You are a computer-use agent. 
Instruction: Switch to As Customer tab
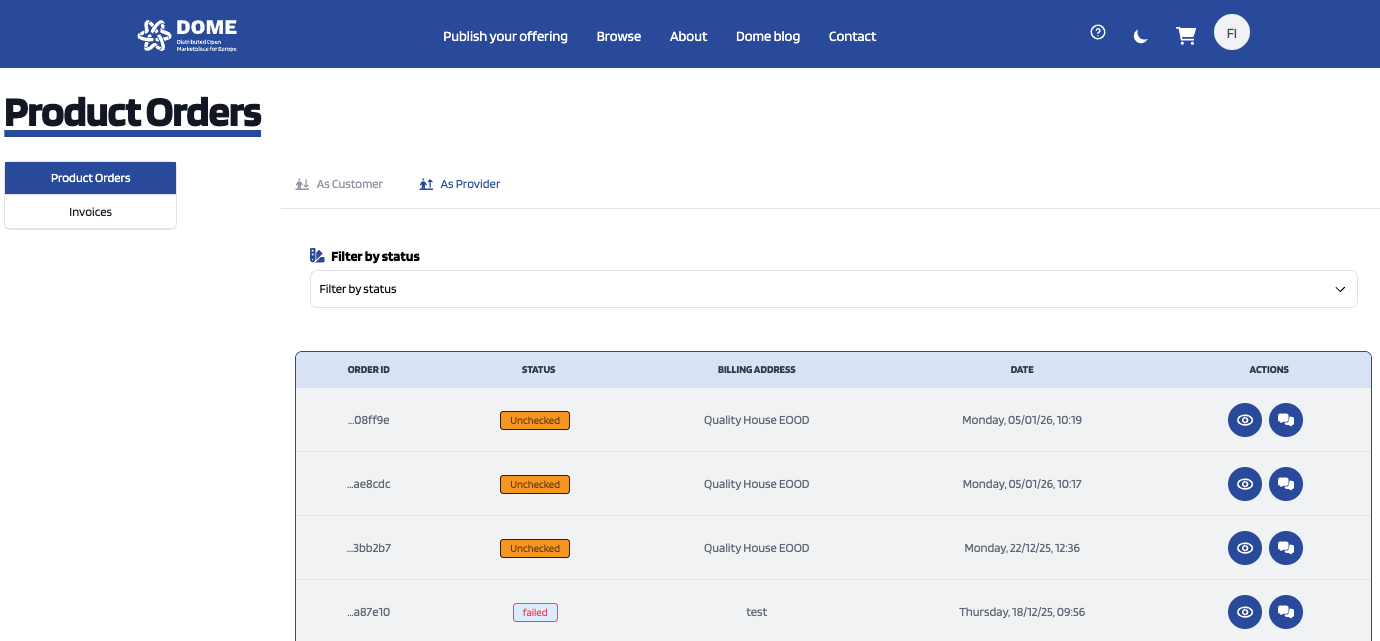click(x=340, y=184)
